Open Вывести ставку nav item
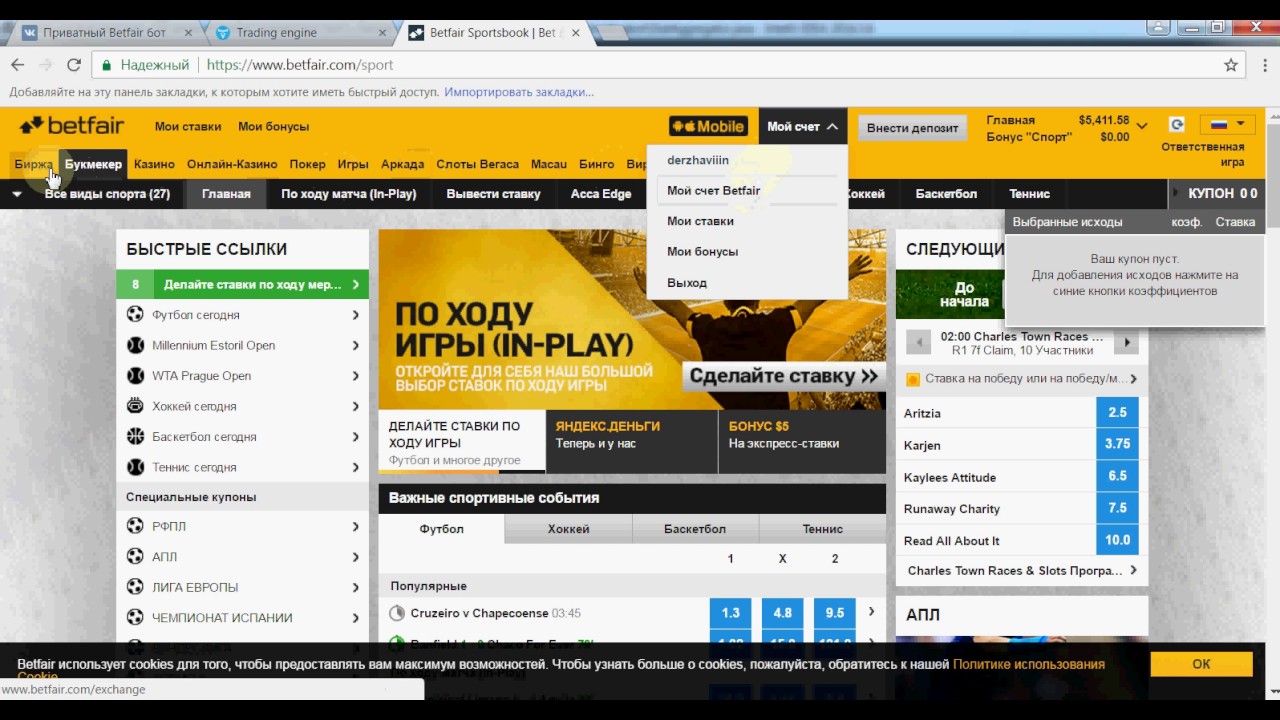Image resolution: width=1280 pixels, height=720 pixels. coord(493,194)
